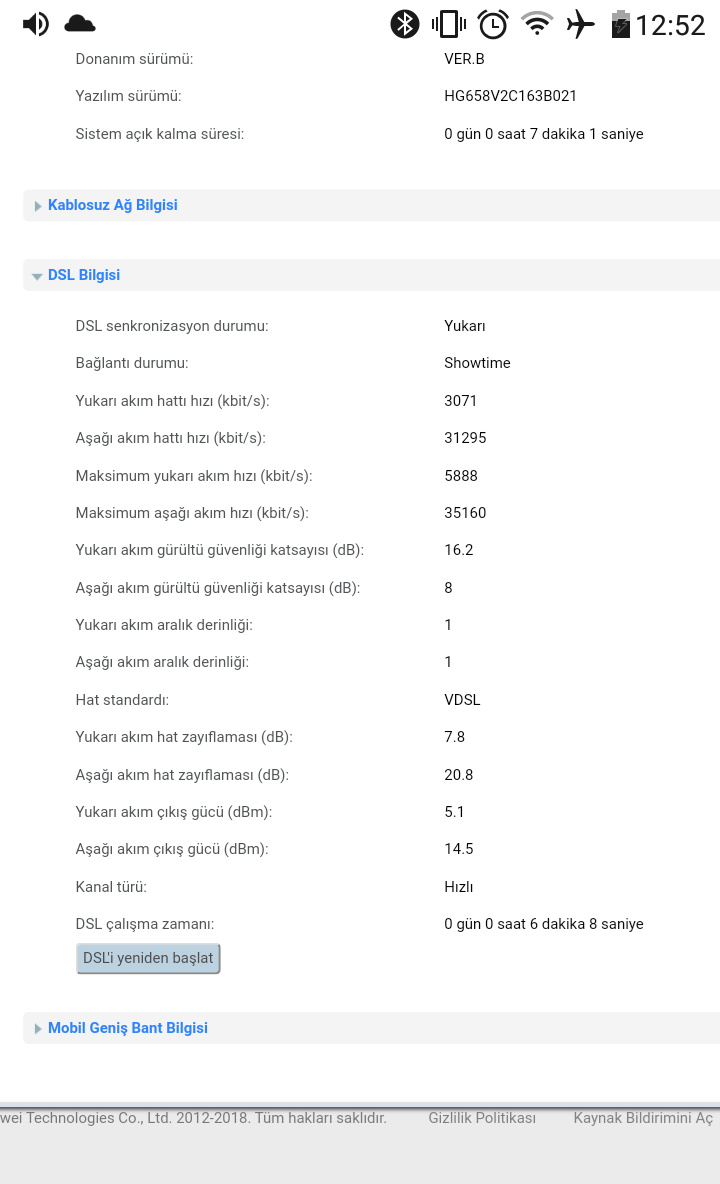Tap the airplane mode icon

pos(581,24)
